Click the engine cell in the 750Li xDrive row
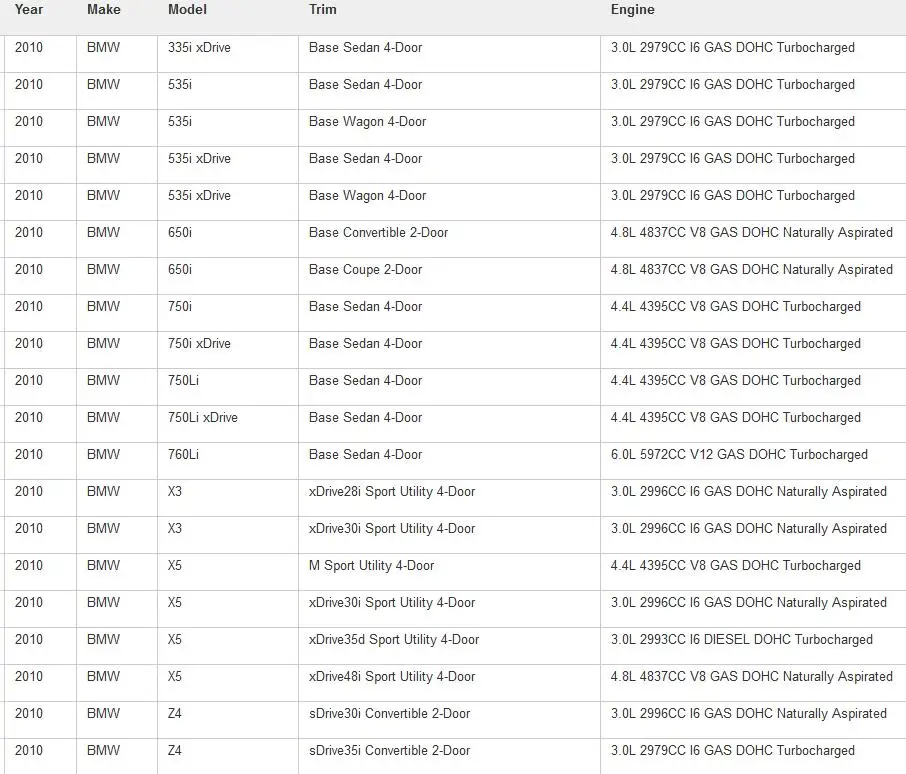This screenshot has width=906, height=774. point(736,417)
